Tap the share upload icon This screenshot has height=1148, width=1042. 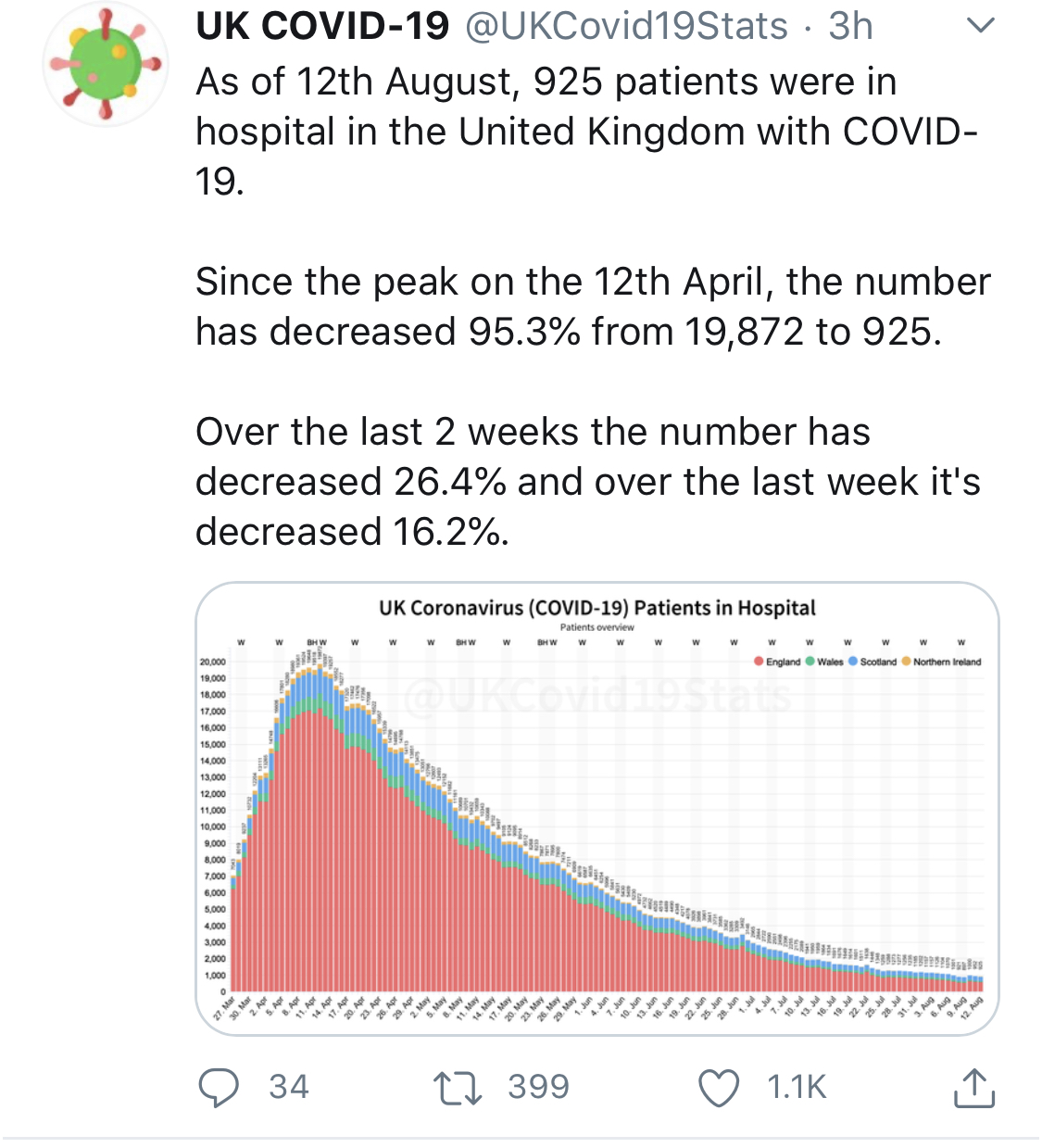973,1088
